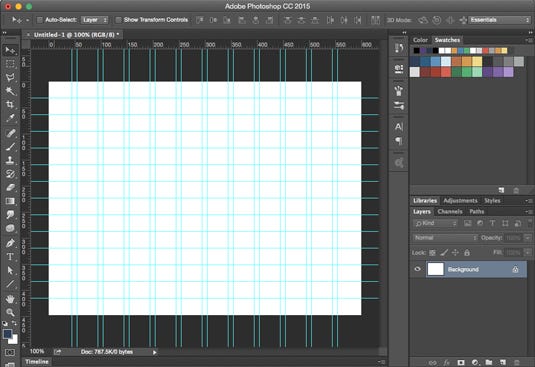
Task: Hide the Background layer with the eye icon
Action: pos(417,269)
